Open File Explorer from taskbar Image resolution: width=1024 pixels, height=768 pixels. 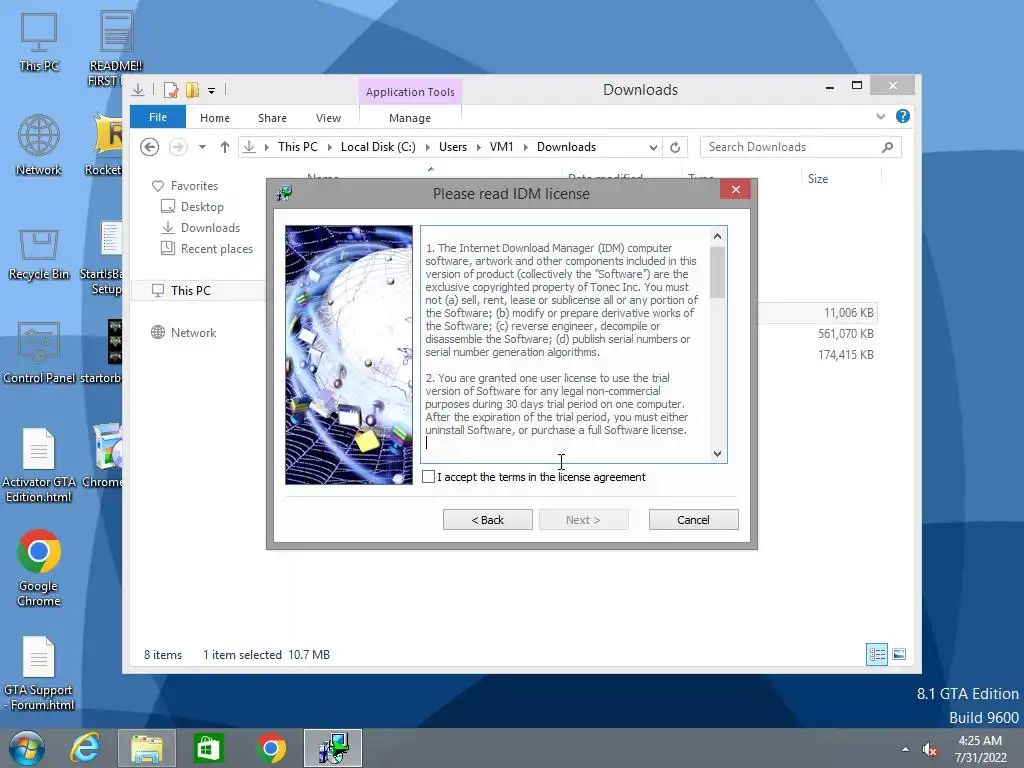pyautogui.click(x=147, y=748)
